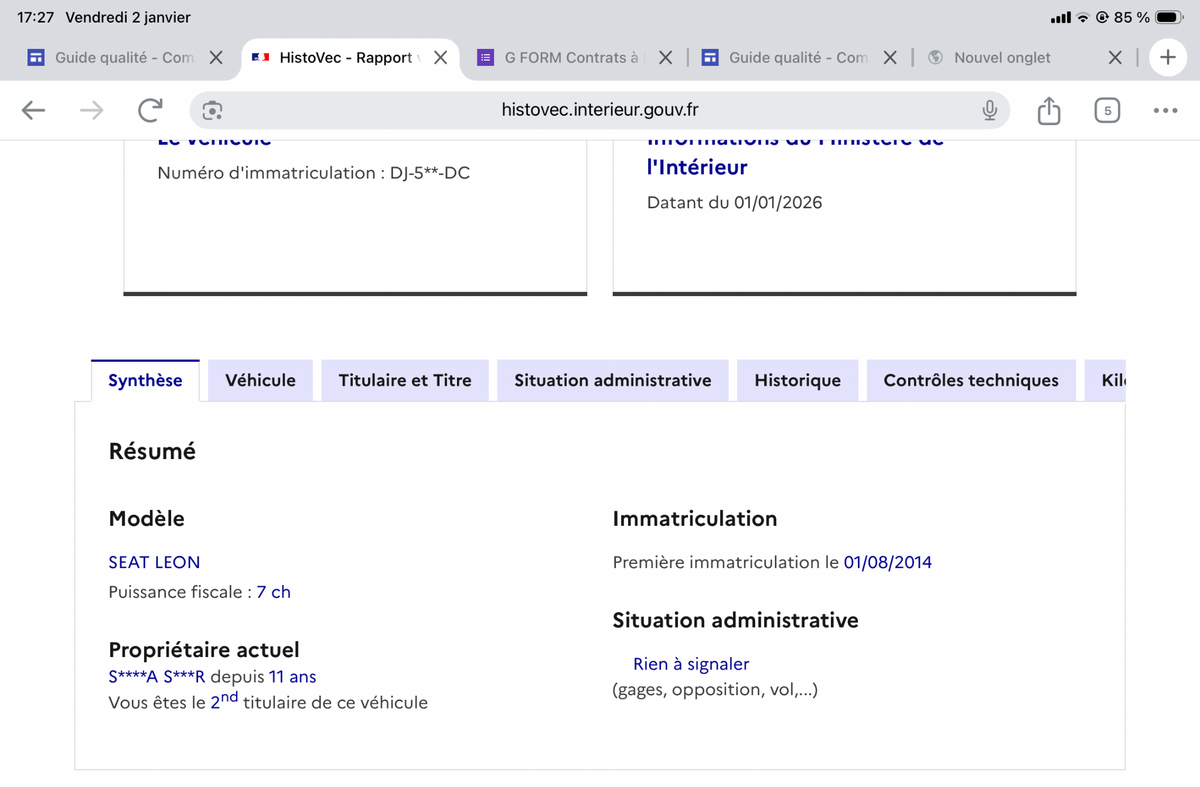This screenshot has width=1200, height=788.
Task: Show the Historique tab
Action: coord(797,381)
